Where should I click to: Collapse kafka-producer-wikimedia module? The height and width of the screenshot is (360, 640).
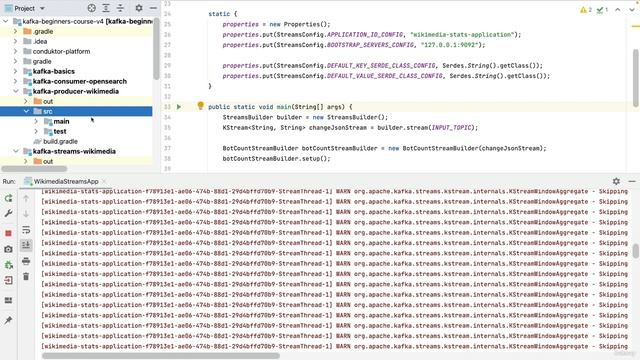tap(16, 91)
